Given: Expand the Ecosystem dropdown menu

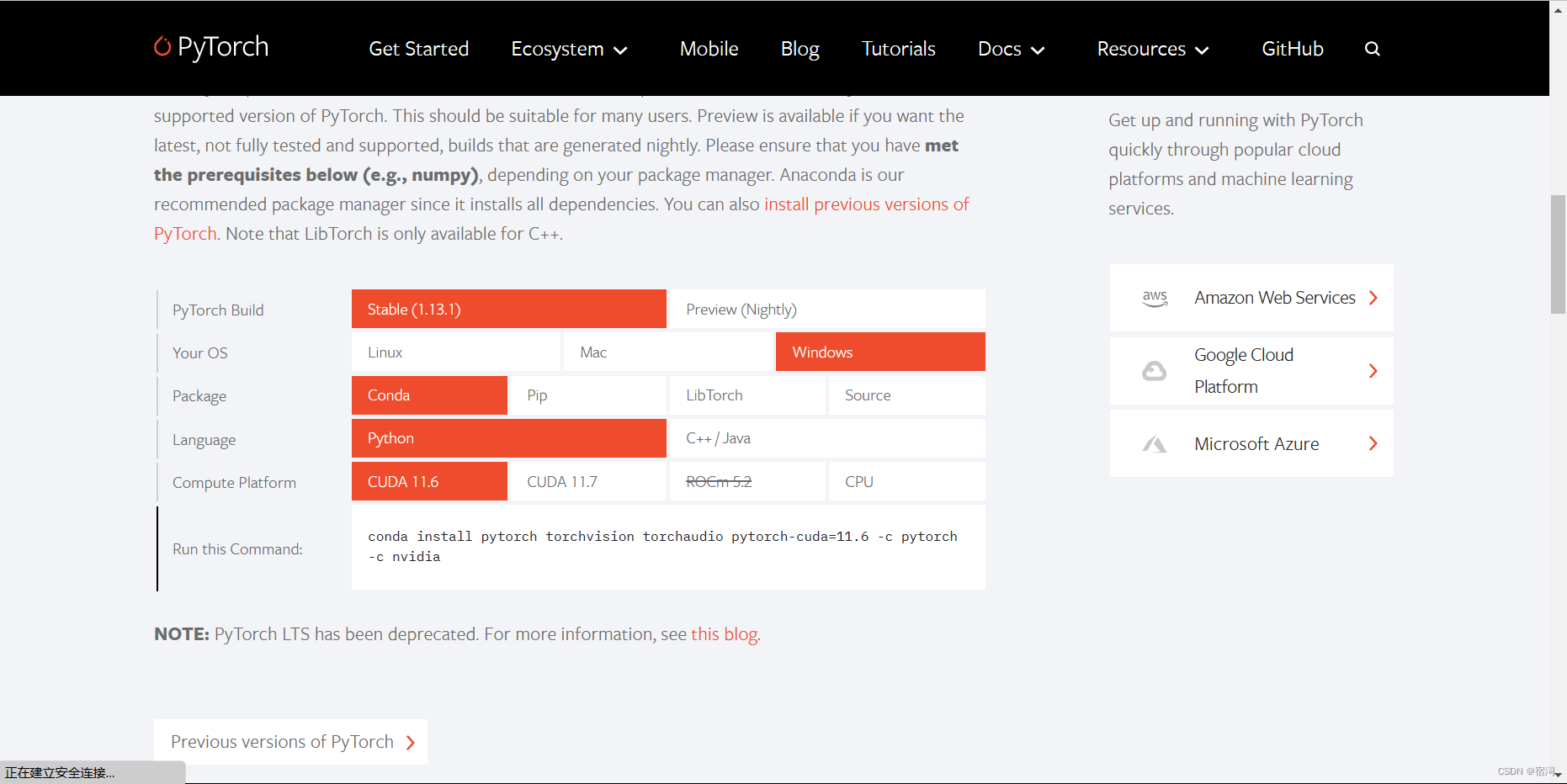Looking at the screenshot, I should (570, 49).
